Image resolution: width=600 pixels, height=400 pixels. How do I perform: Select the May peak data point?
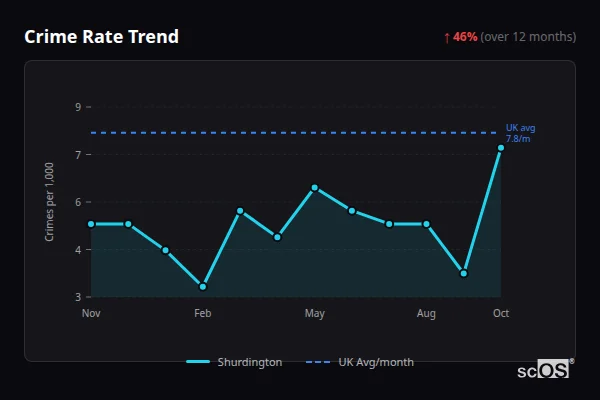pyautogui.click(x=315, y=188)
